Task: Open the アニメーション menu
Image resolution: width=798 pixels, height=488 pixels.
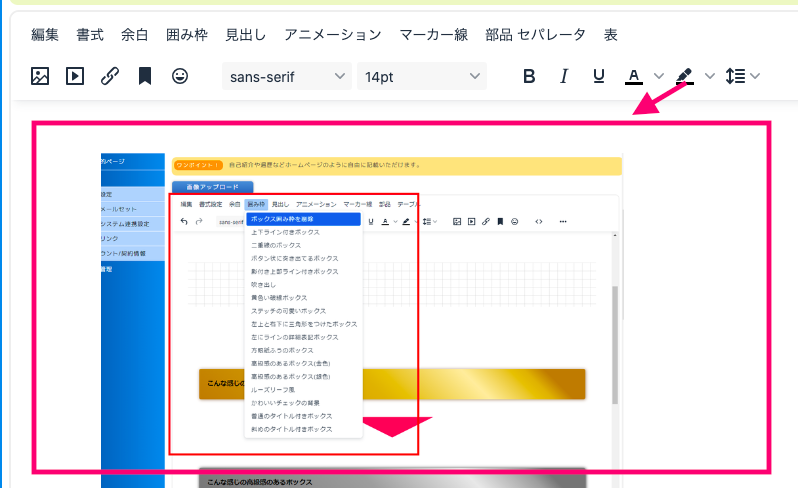Action: (332, 35)
